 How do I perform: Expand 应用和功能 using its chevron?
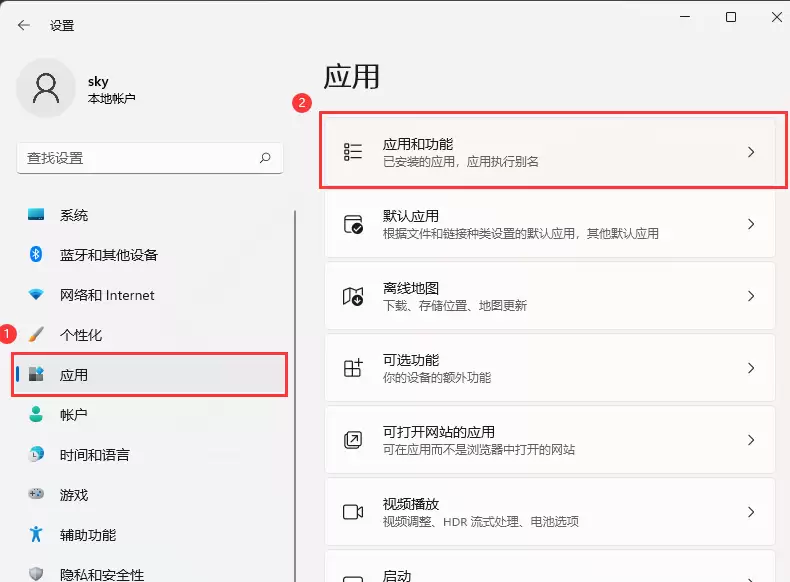(751, 152)
